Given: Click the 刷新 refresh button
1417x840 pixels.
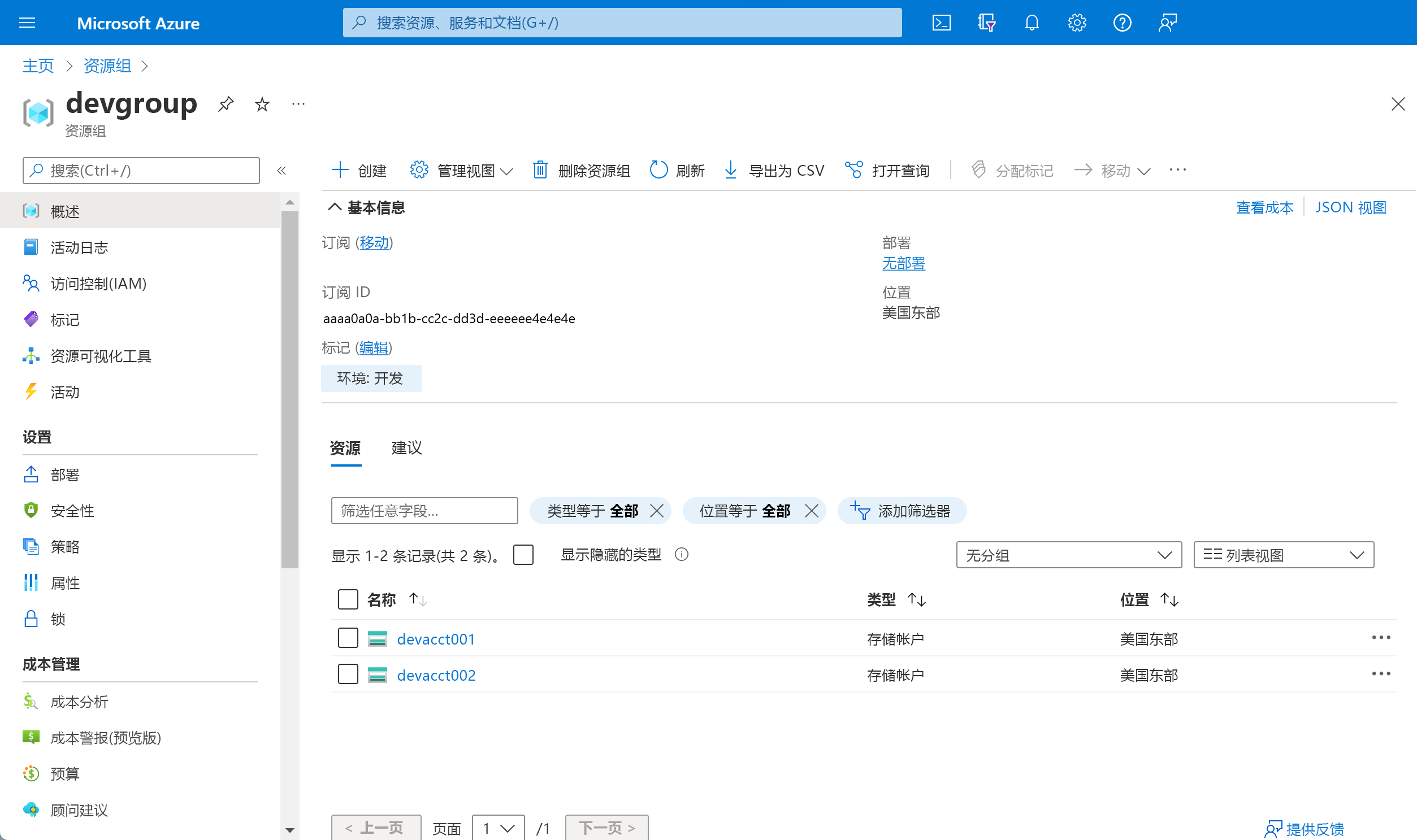Looking at the screenshot, I should click(x=677, y=171).
